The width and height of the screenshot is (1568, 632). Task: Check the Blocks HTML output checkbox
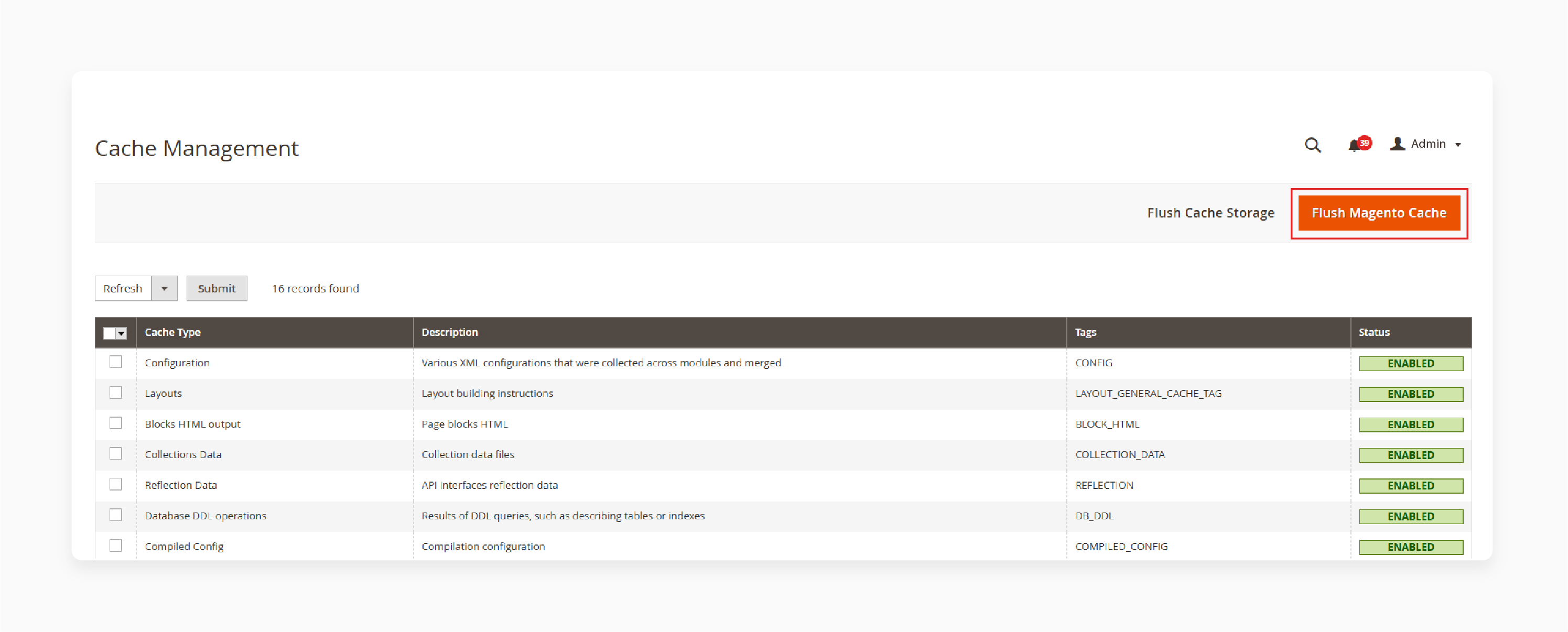point(116,423)
